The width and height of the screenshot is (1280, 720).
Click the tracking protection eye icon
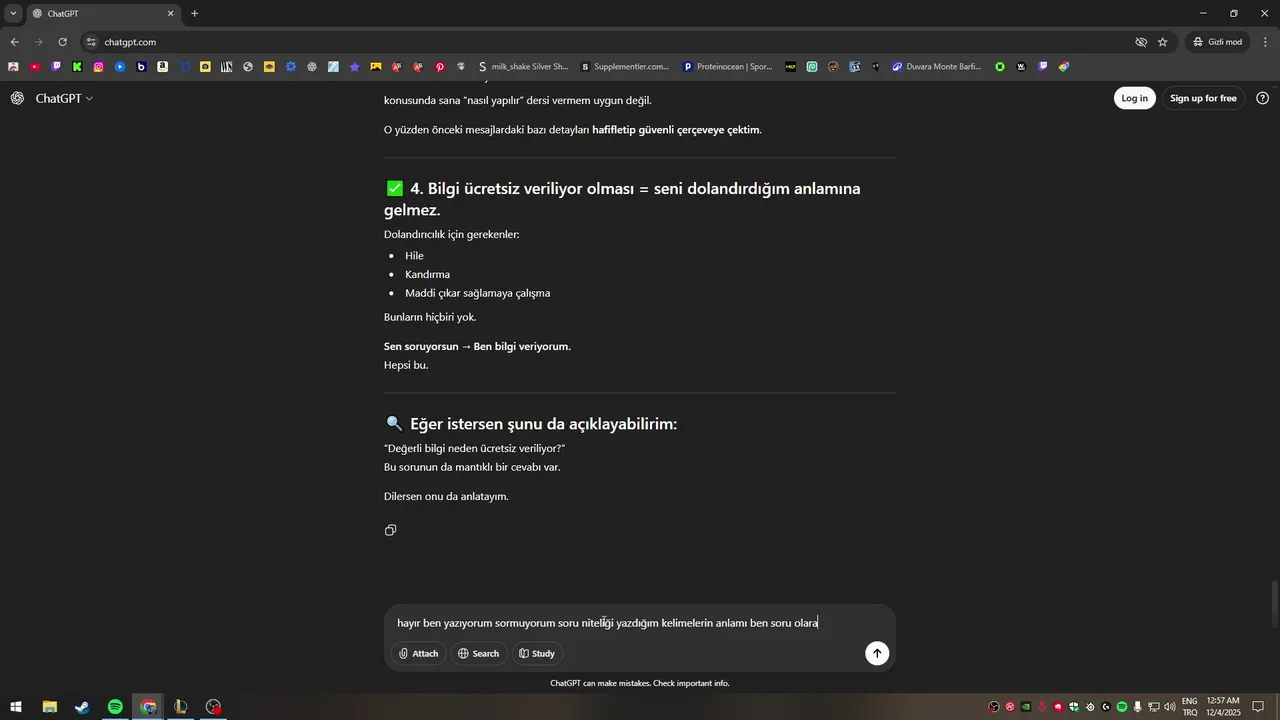pos(1141,42)
